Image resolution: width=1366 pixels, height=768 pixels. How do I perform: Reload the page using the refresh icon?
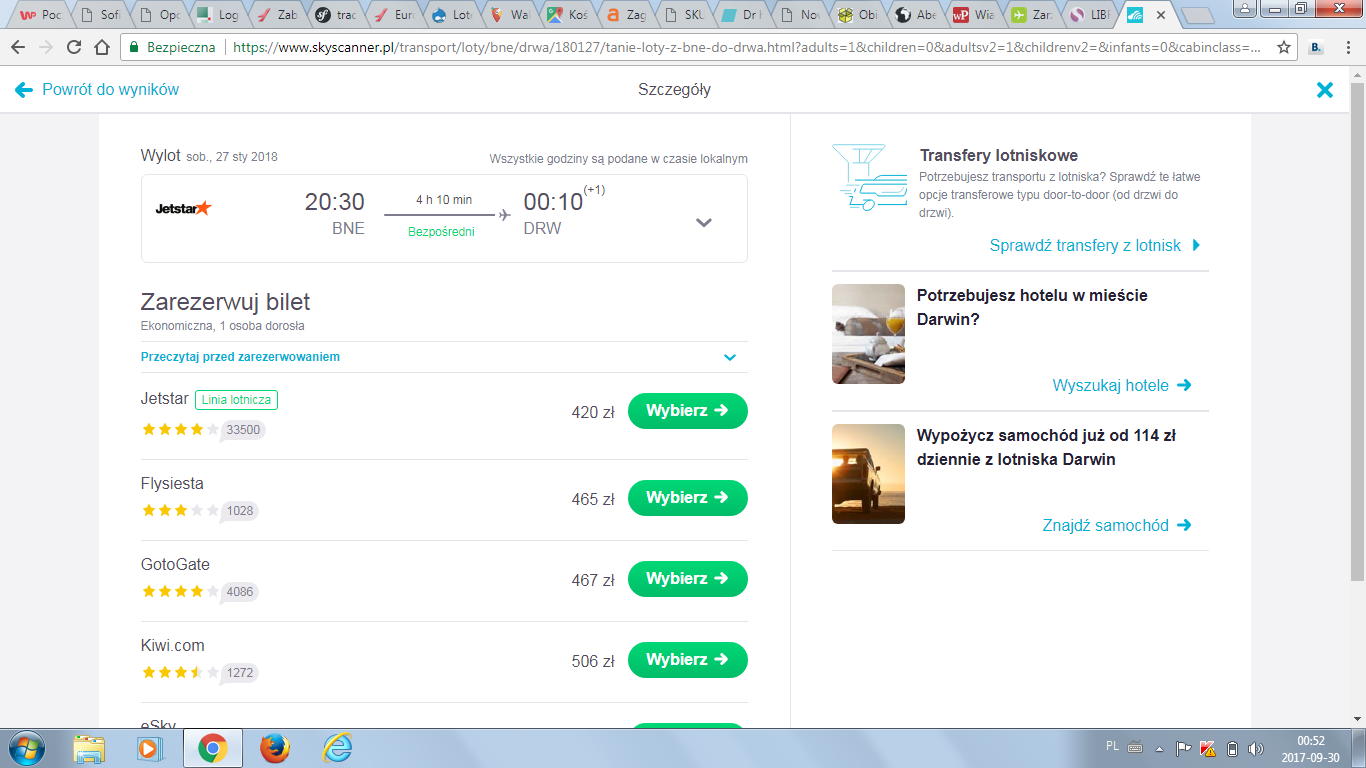point(74,47)
